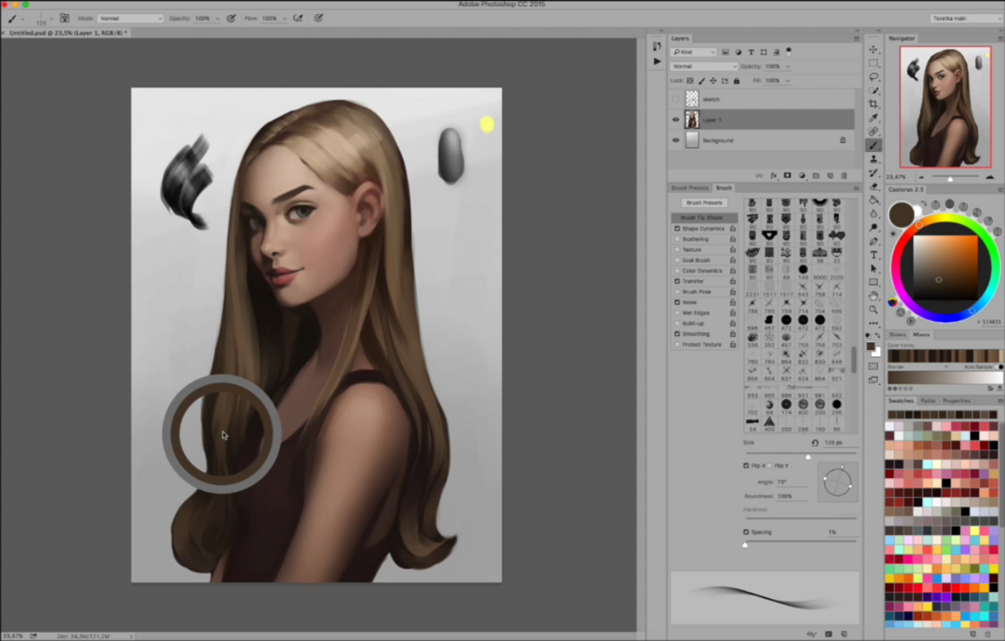This screenshot has width=1005, height=641.
Task: Select the Eraser tool
Action: (874, 187)
